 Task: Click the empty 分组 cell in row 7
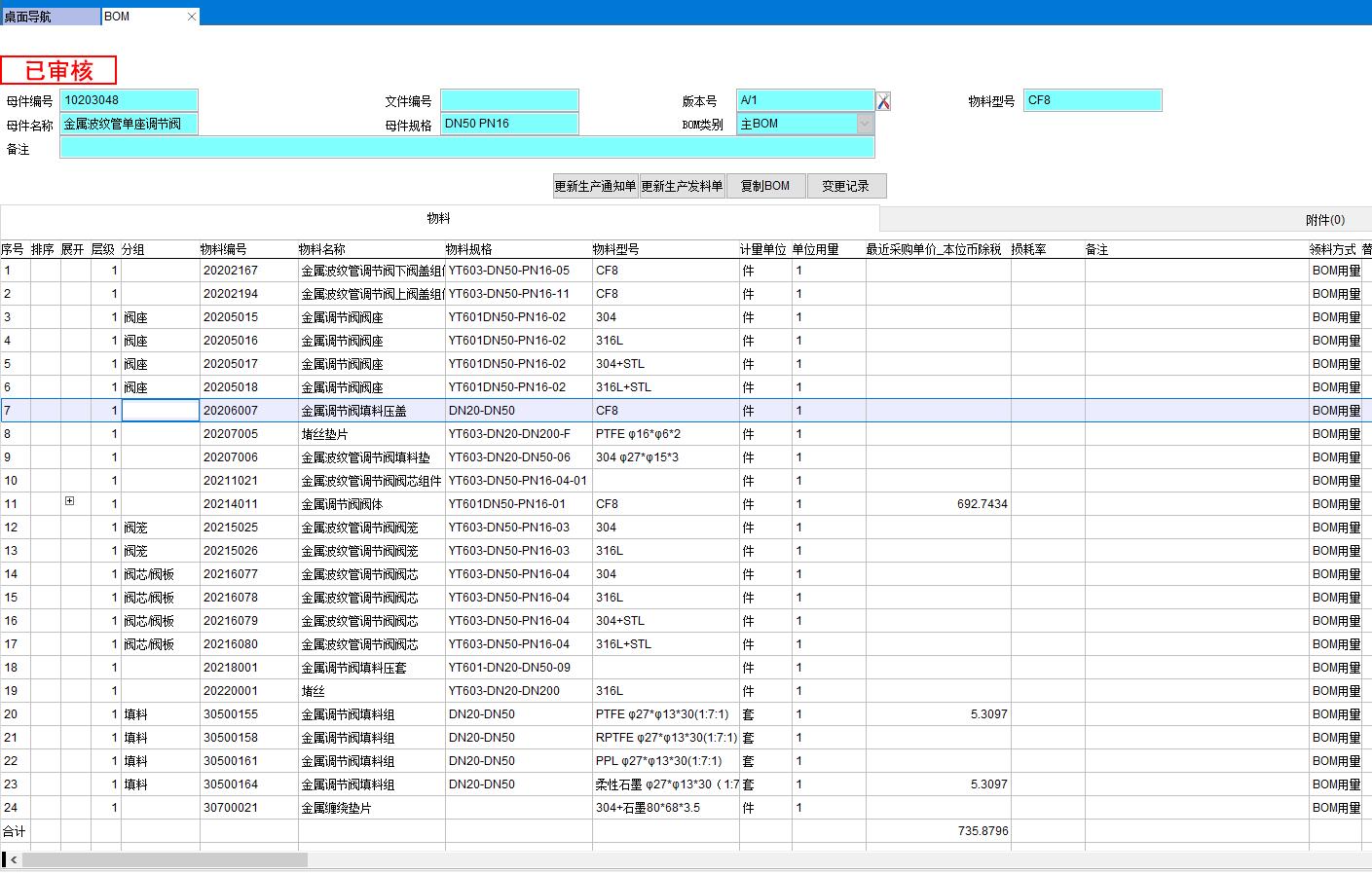pos(160,411)
